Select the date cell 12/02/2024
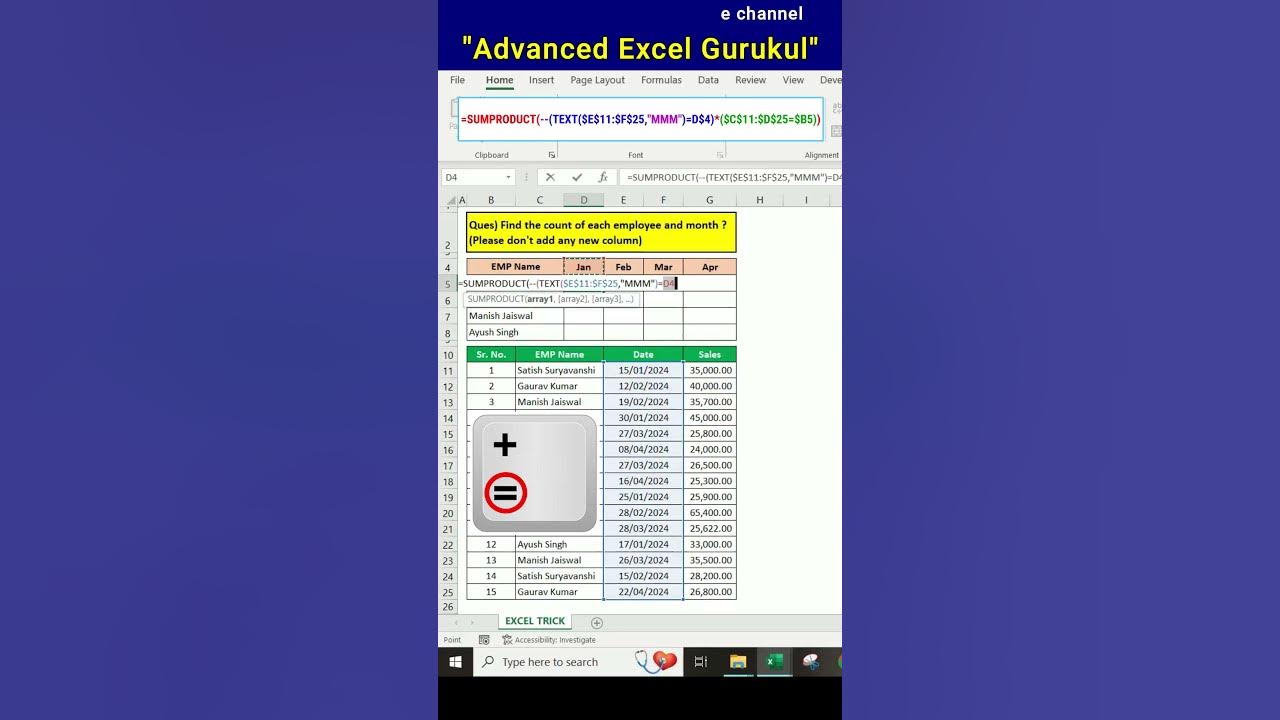The image size is (1280, 720). [x=643, y=386]
